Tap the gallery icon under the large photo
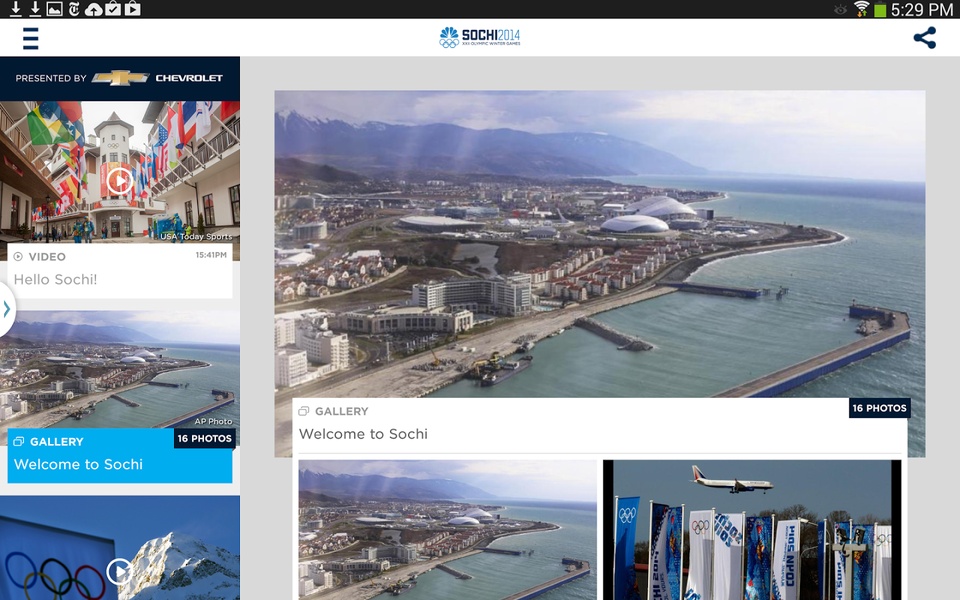This screenshot has height=600, width=960. click(x=304, y=411)
